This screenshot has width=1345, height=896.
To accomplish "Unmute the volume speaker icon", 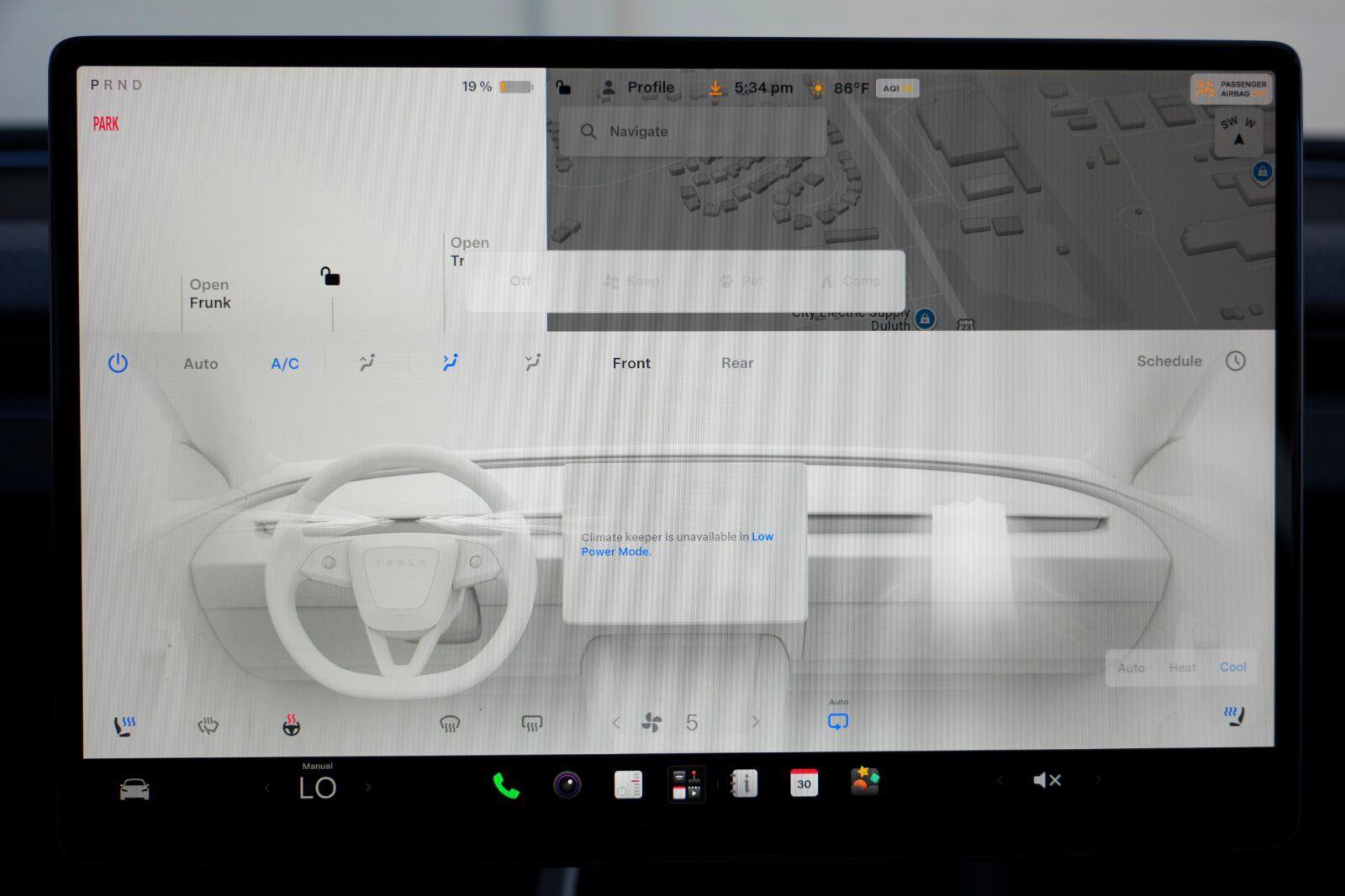I will [x=1047, y=781].
